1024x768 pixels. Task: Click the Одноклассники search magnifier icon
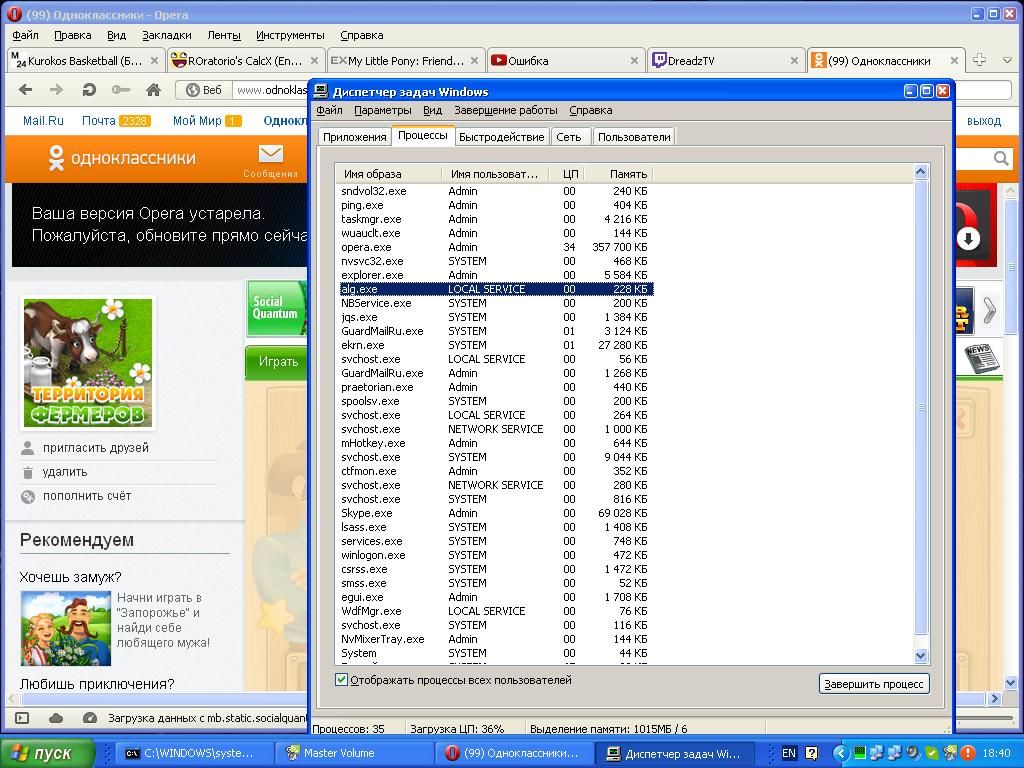pyautogui.click(x=1000, y=158)
